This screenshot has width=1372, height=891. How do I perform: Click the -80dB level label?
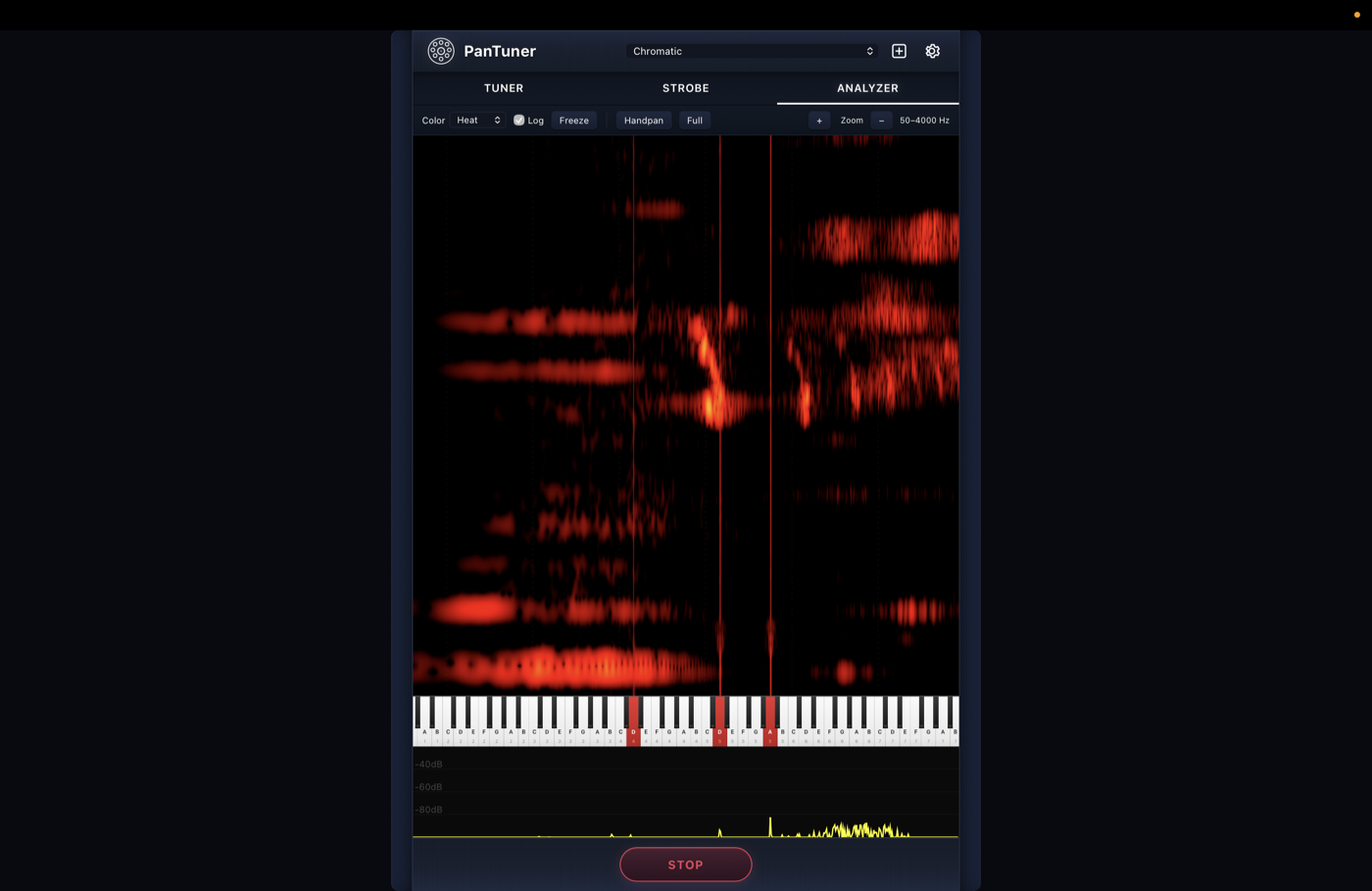(x=428, y=810)
